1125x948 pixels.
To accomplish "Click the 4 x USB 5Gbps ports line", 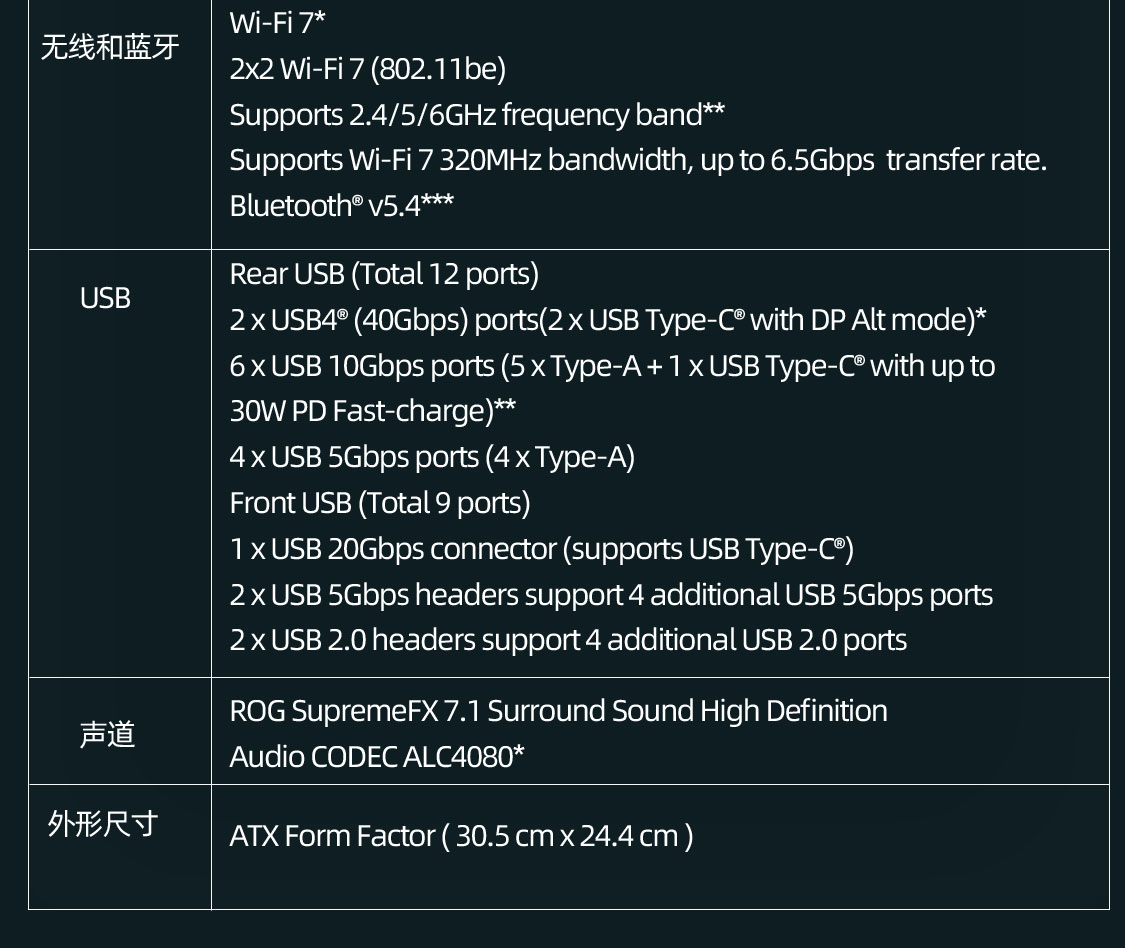I will pyautogui.click(x=432, y=457).
